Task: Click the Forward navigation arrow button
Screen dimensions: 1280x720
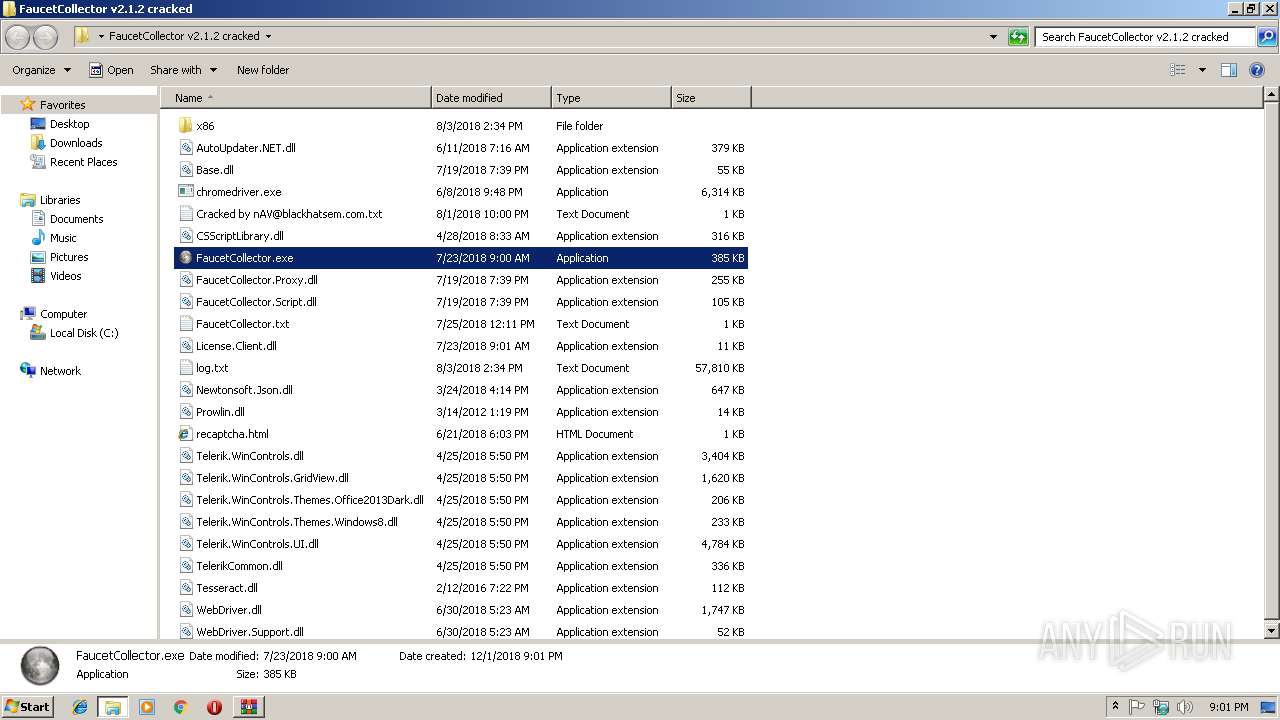Action: pos(45,37)
